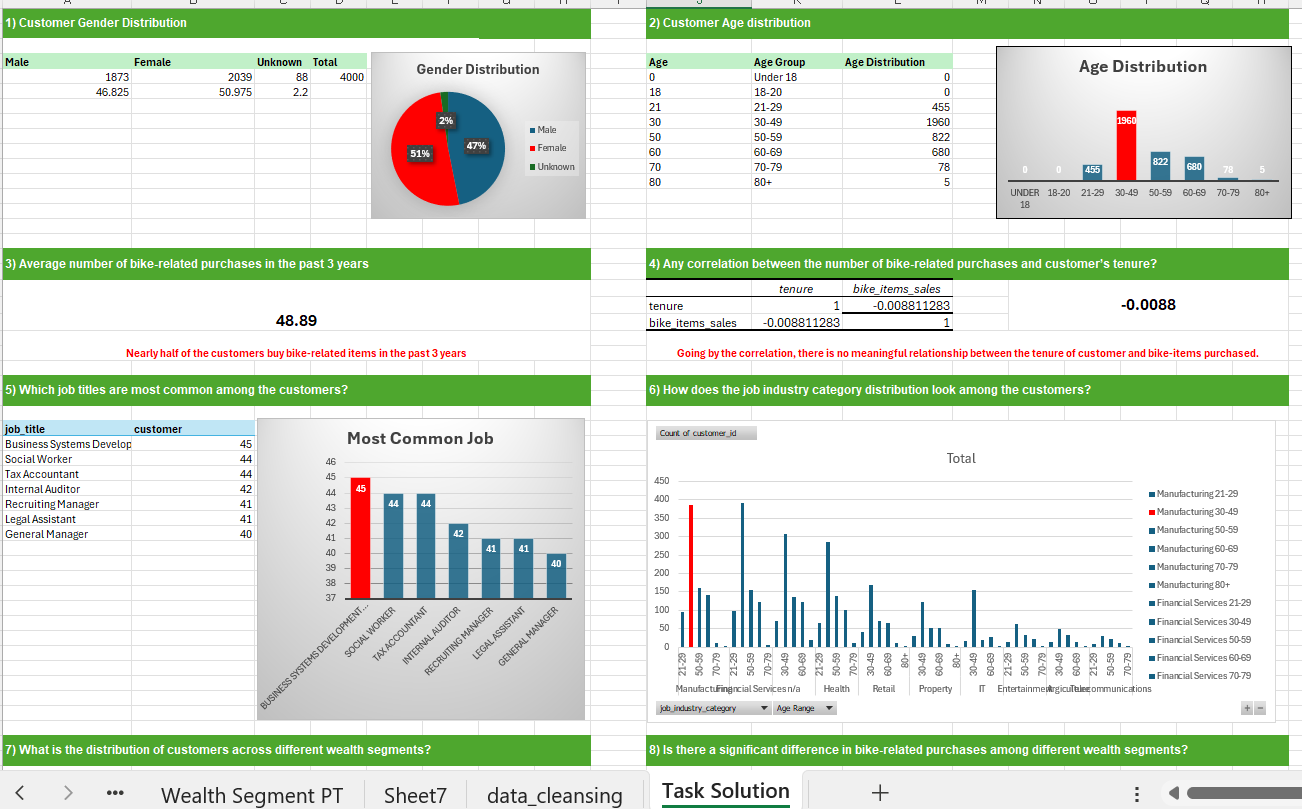
Task: Select the Gender Distribution chart title
Action: [477, 69]
